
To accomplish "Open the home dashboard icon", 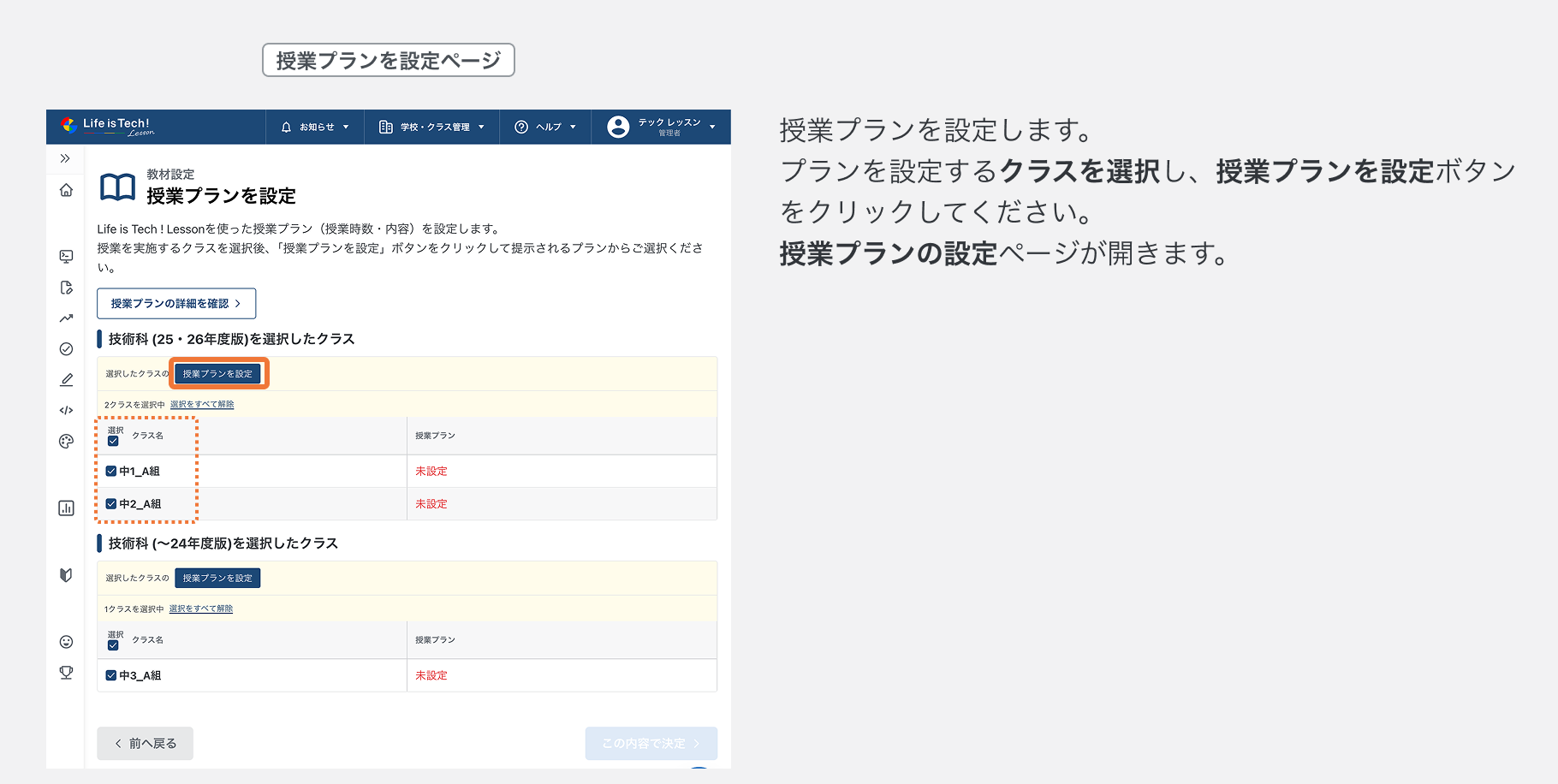I will [66, 190].
